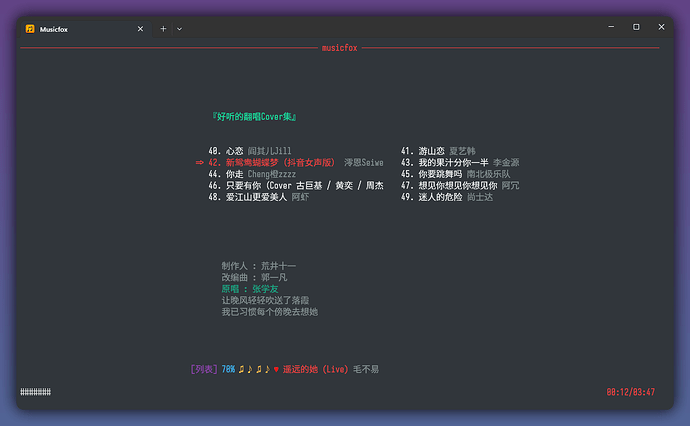Image resolution: width=690 pixels, height=426 pixels.
Task: Click the Musicfox app icon in the tab
Action: pos(31,29)
